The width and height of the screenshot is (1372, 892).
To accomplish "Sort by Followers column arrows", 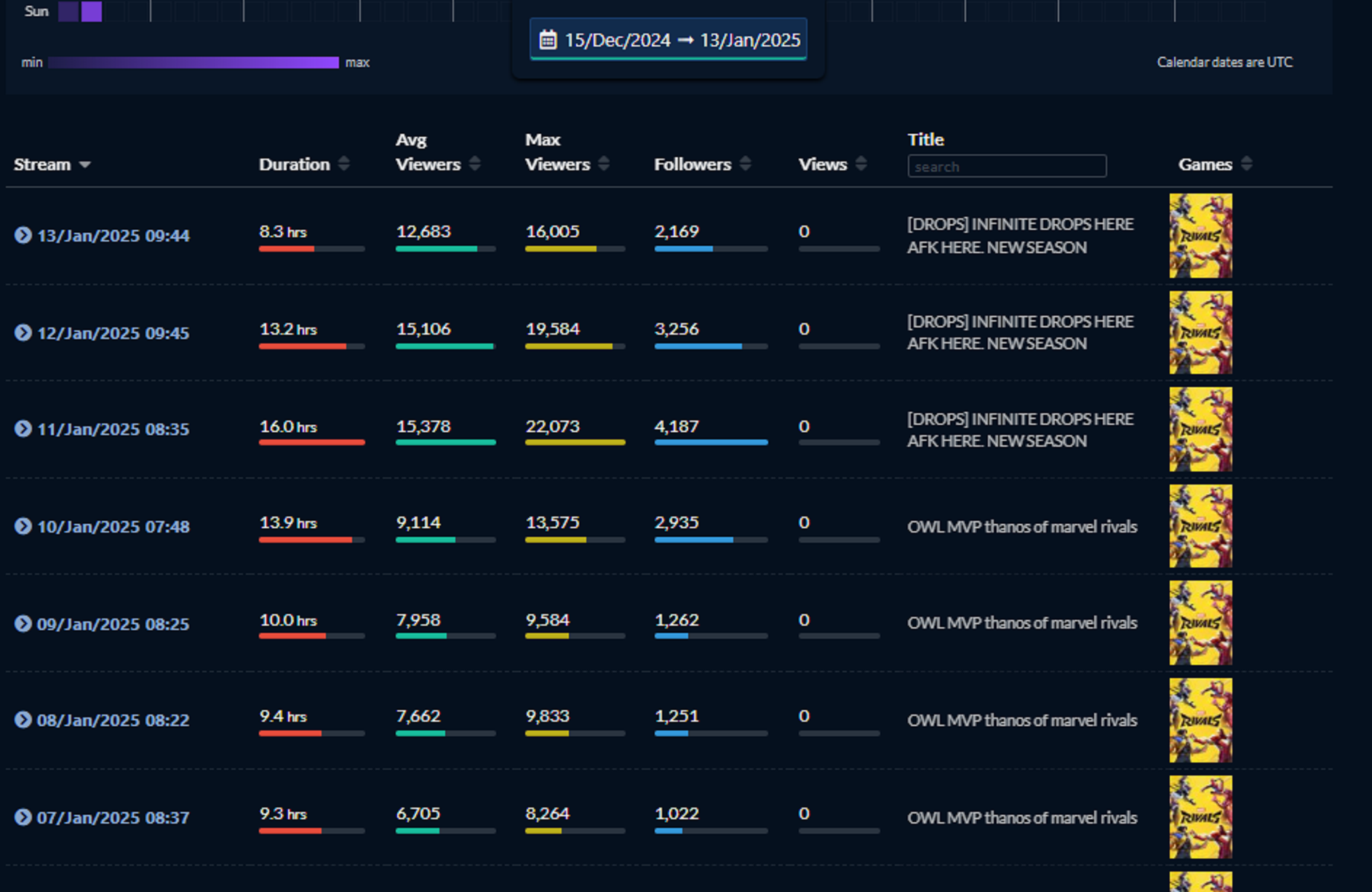I will (x=746, y=164).
